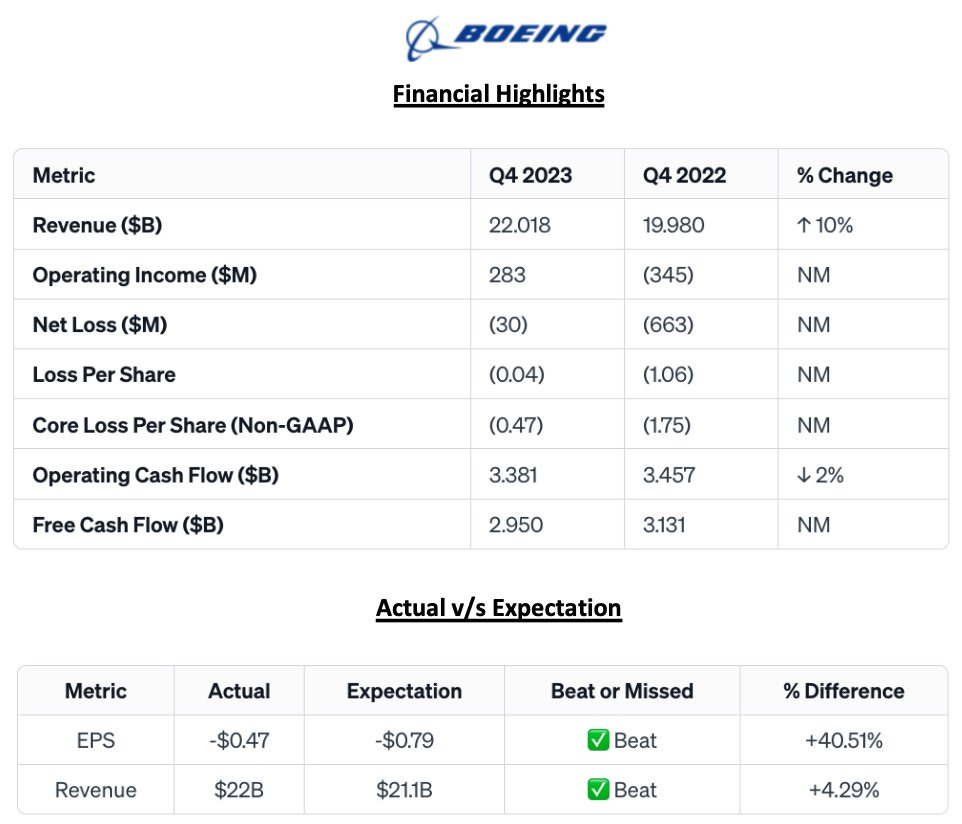This screenshot has height=824, width=962.
Task: Click the Free Cash Flow ($B) row label
Action: (x=128, y=525)
